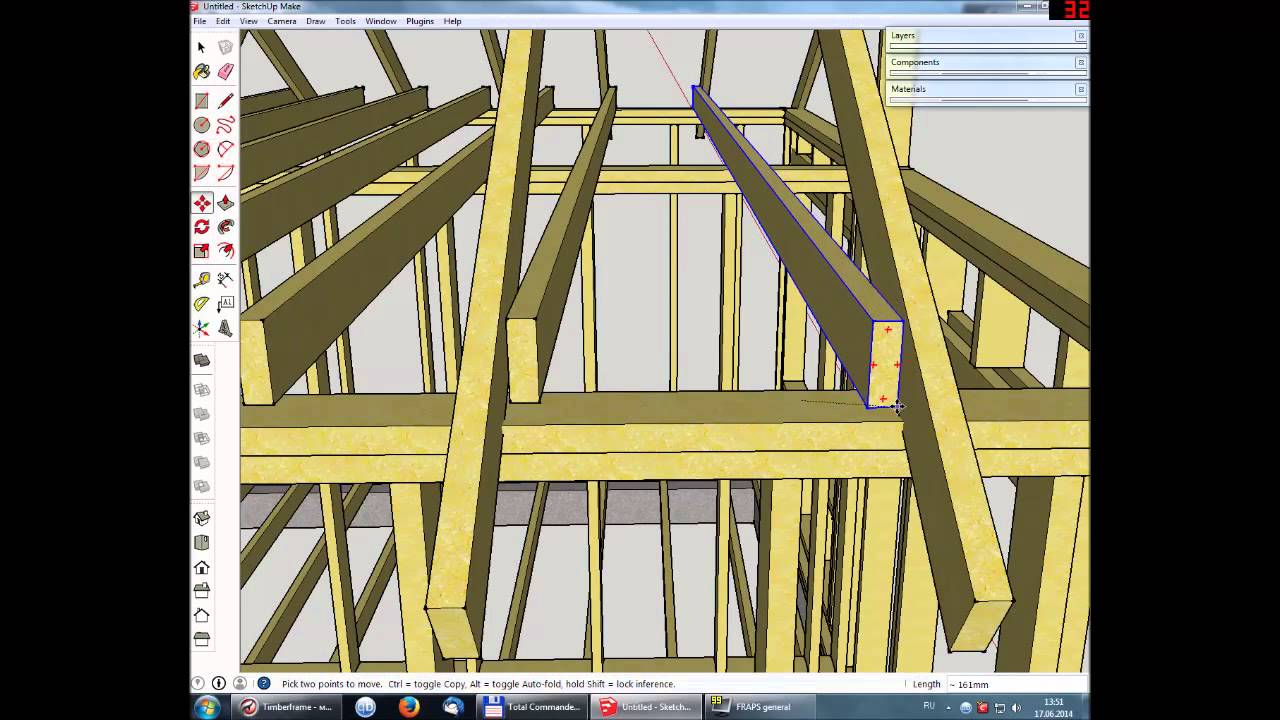Select the Protractor tool

(201, 304)
